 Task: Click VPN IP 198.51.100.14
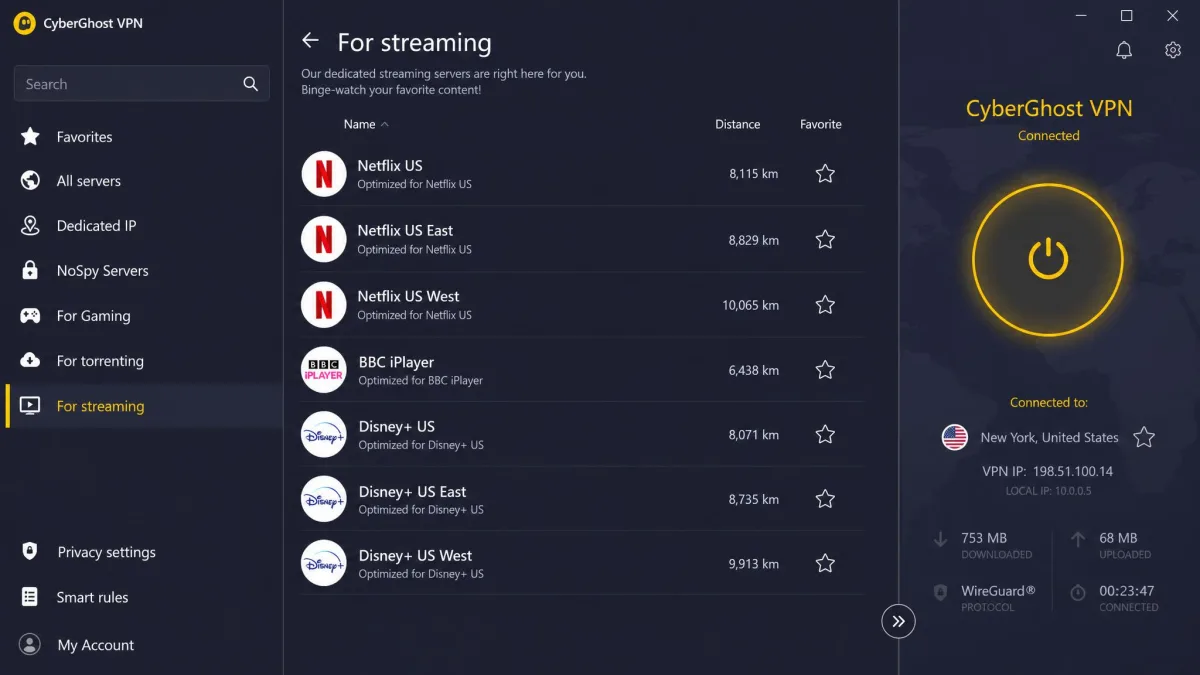1047,471
